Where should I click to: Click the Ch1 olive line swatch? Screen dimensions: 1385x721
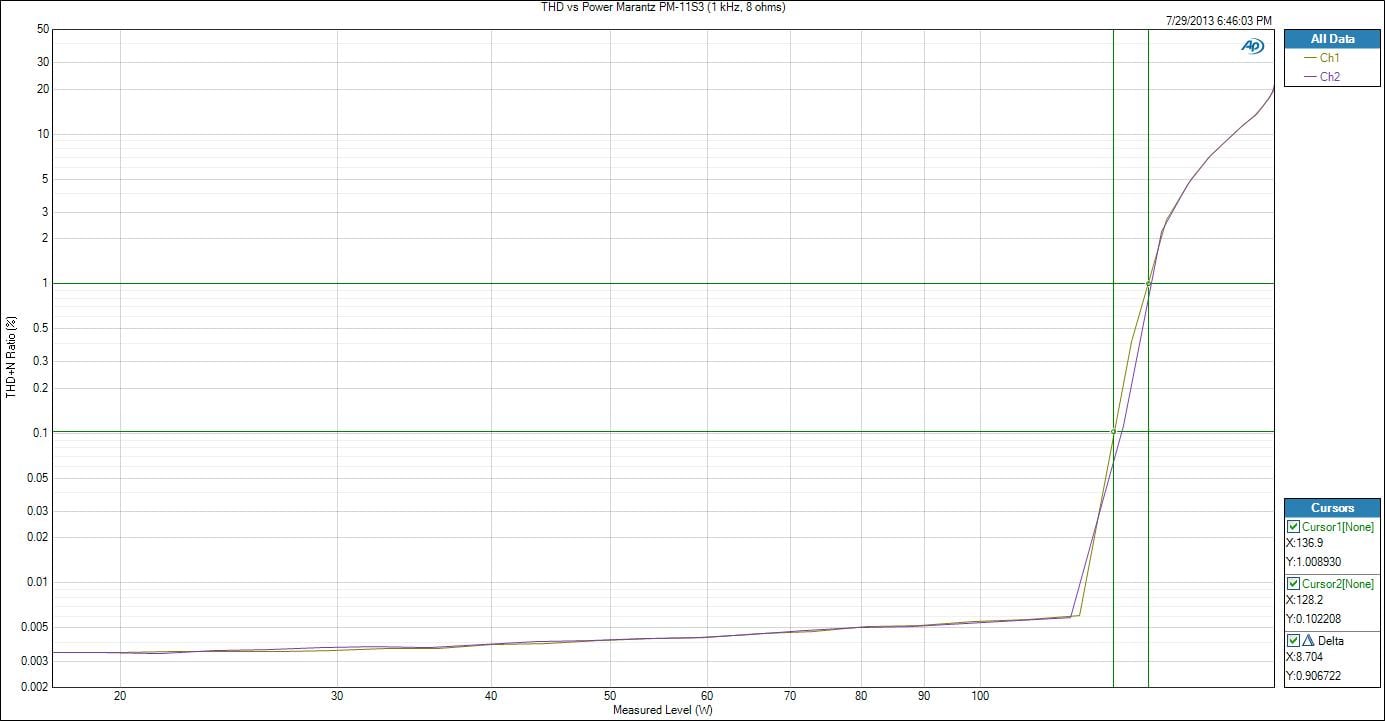click(x=1310, y=59)
